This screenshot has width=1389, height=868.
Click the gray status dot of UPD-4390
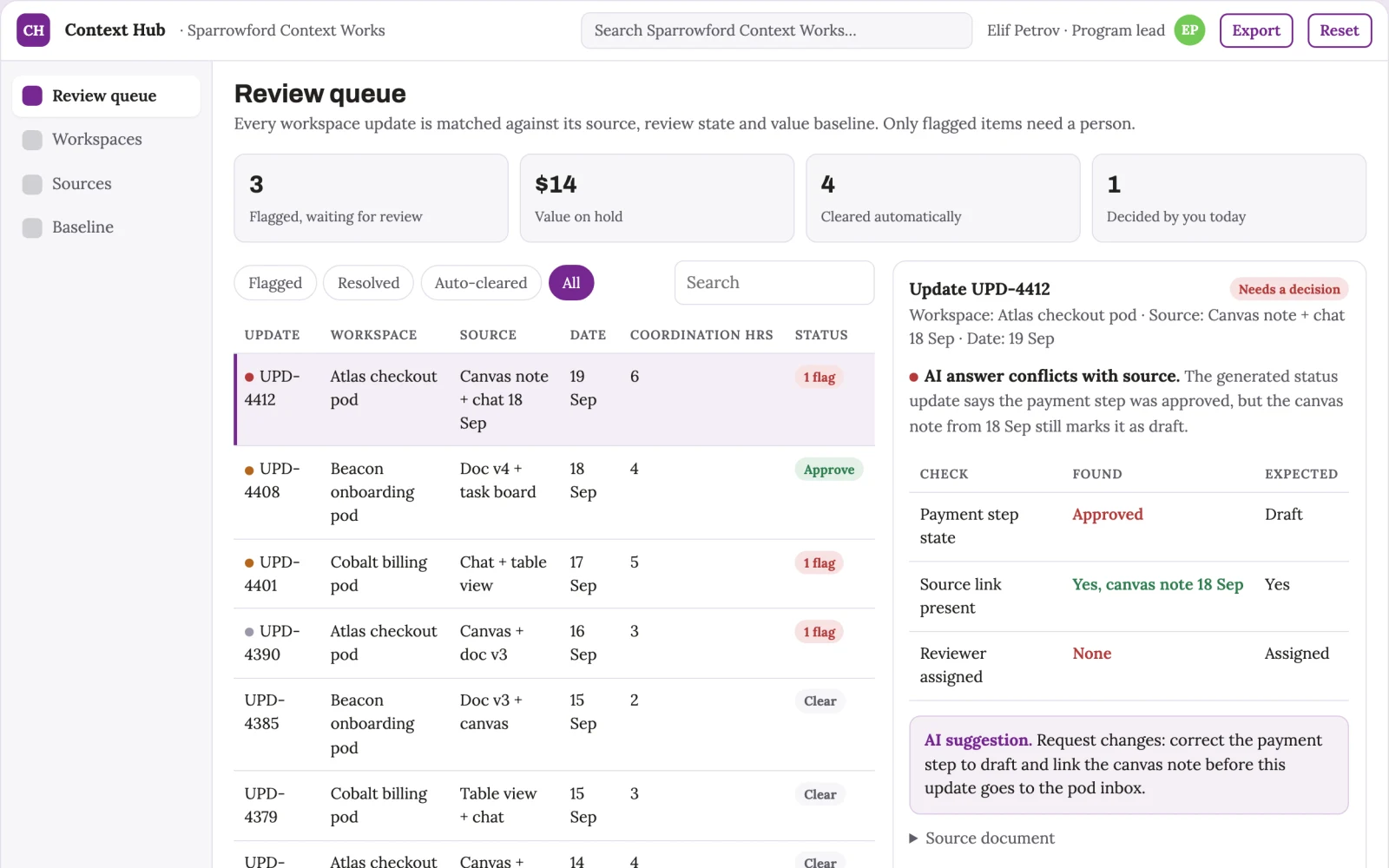point(249,632)
